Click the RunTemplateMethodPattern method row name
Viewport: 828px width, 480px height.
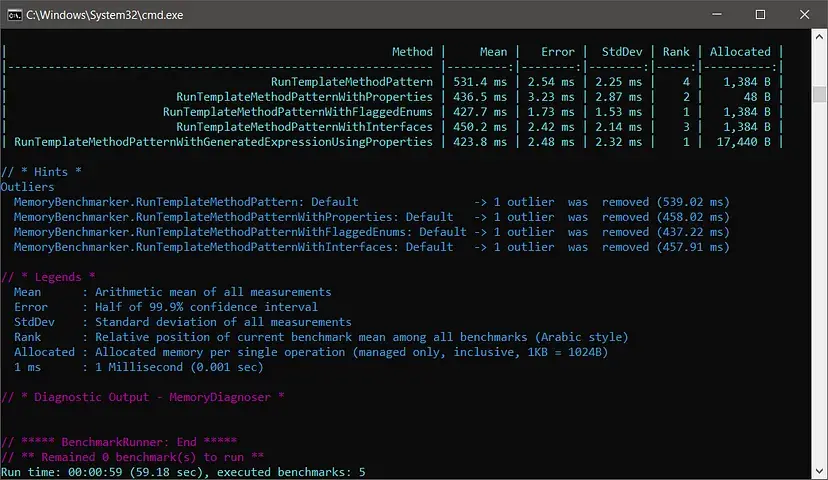[x=352, y=82]
